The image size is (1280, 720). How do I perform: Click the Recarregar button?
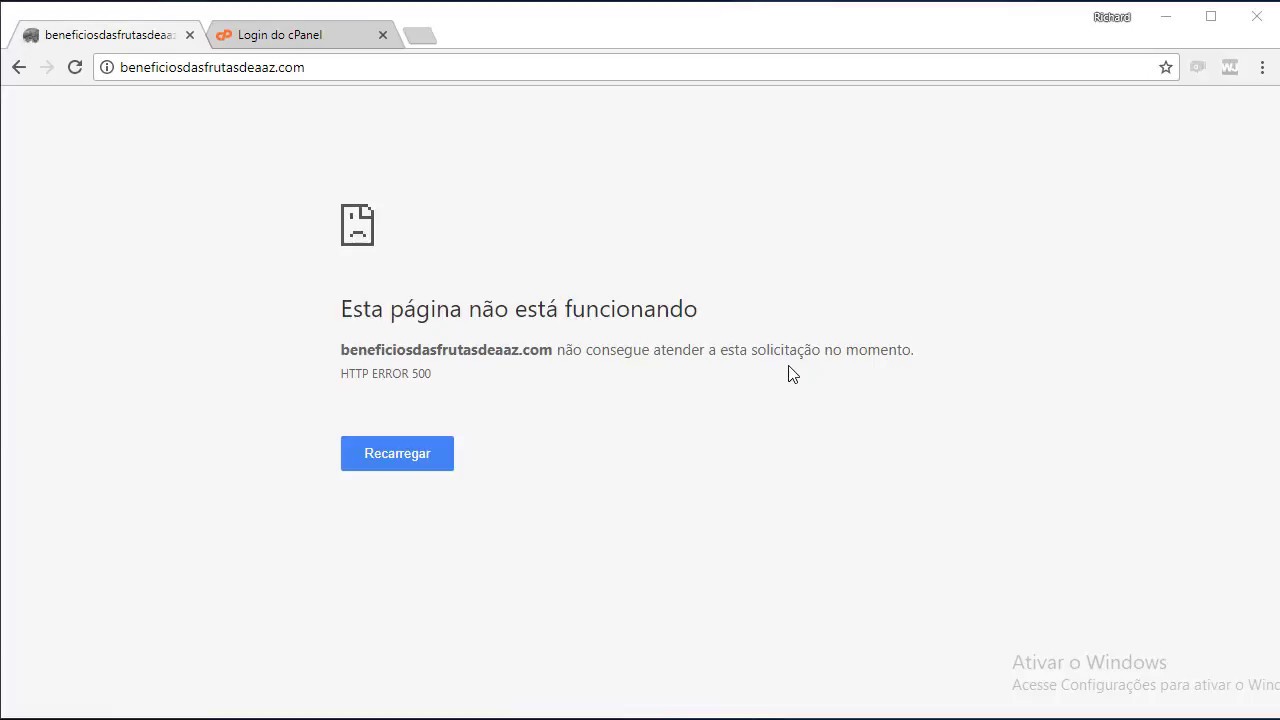point(397,453)
